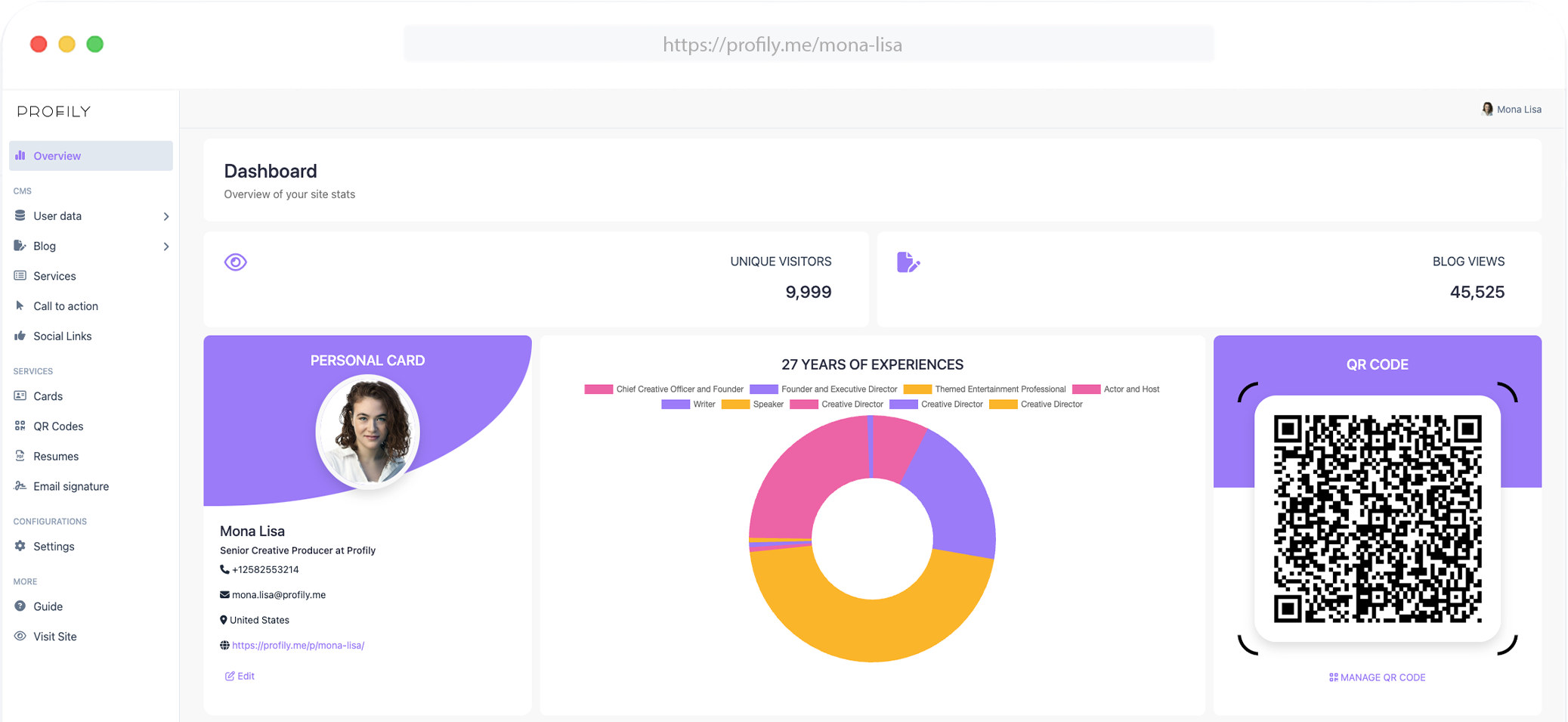The image size is (1568, 722).
Task: Click the mona.lisa@profily.me email
Action: (279, 595)
